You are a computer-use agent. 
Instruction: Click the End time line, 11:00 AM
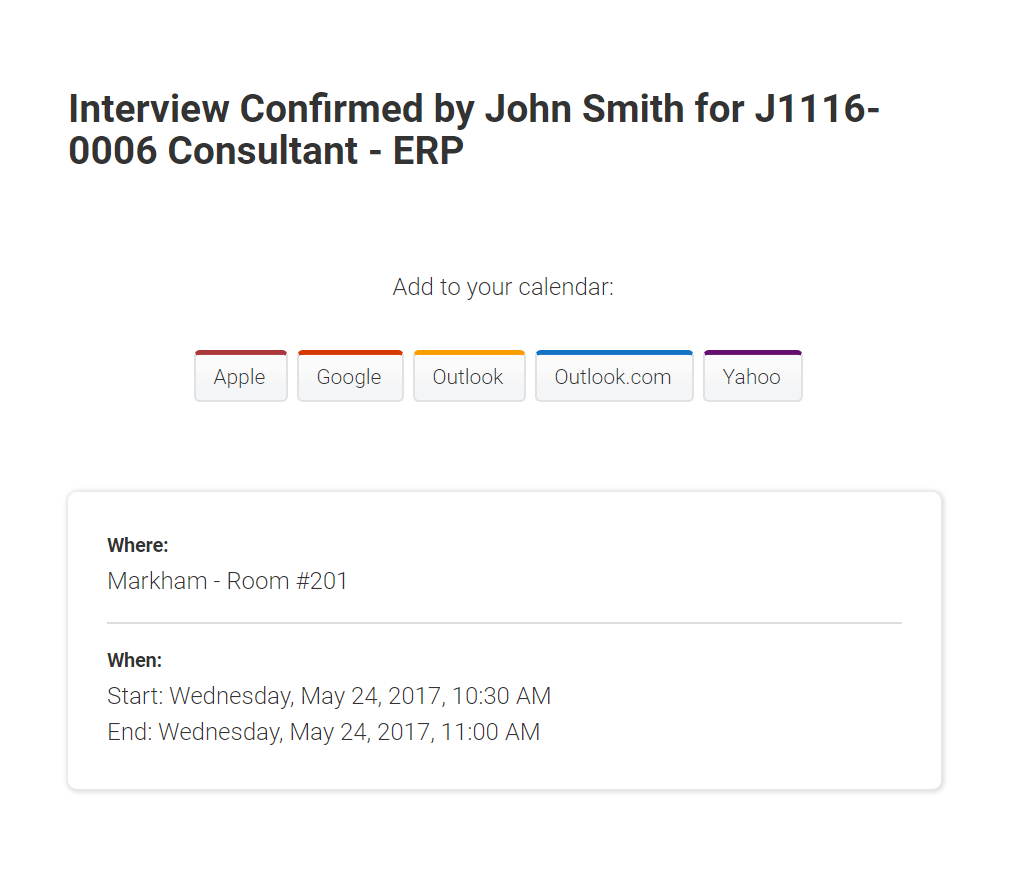pos(323,733)
